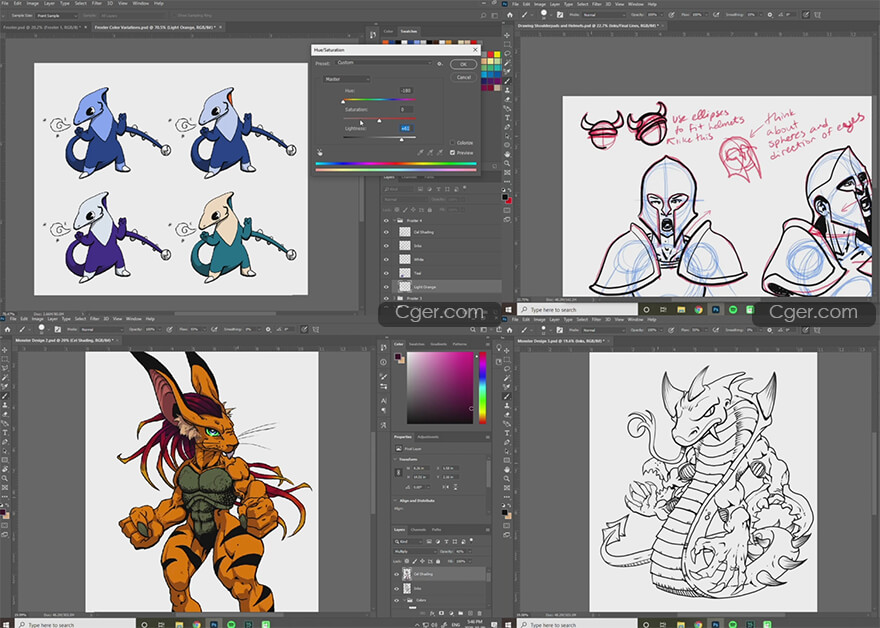Collapse the Transform section in Properties
Viewport: 880px width, 628px height.
396,459
